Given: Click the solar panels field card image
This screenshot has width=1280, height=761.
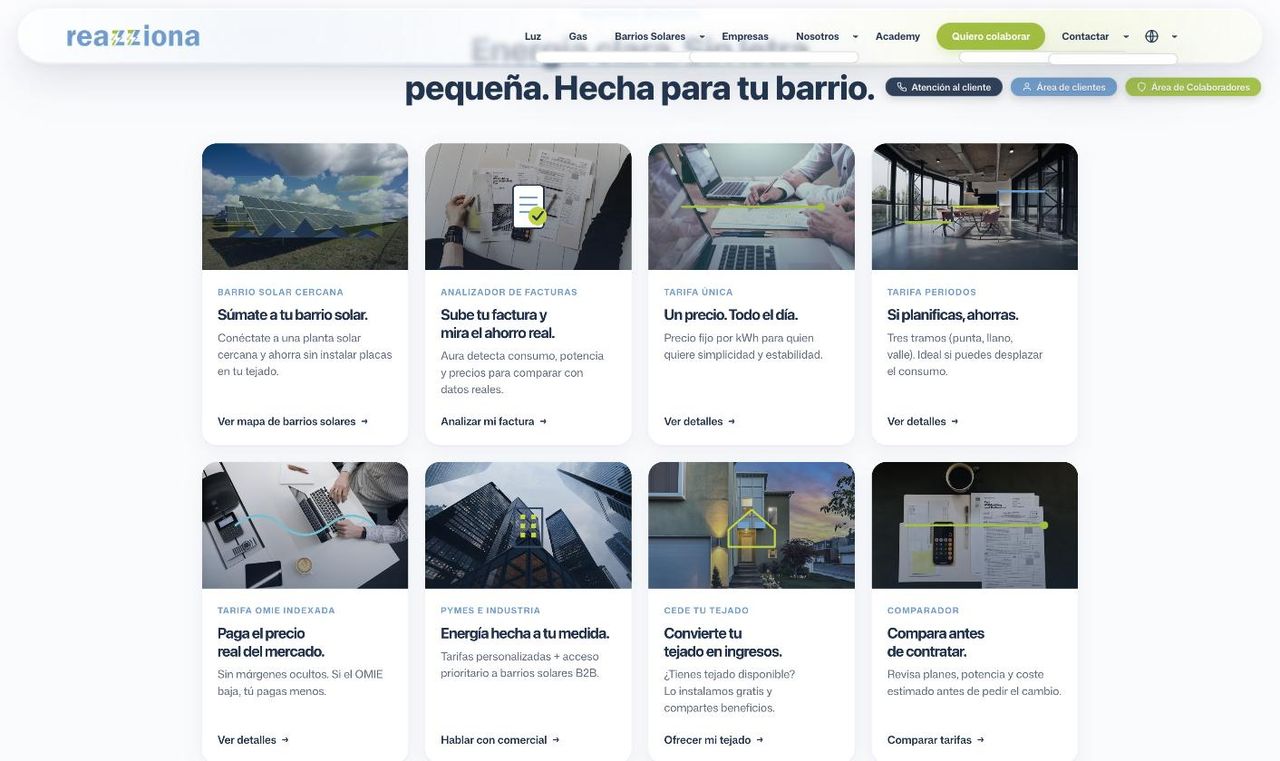Looking at the screenshot, I should (305, 206).
